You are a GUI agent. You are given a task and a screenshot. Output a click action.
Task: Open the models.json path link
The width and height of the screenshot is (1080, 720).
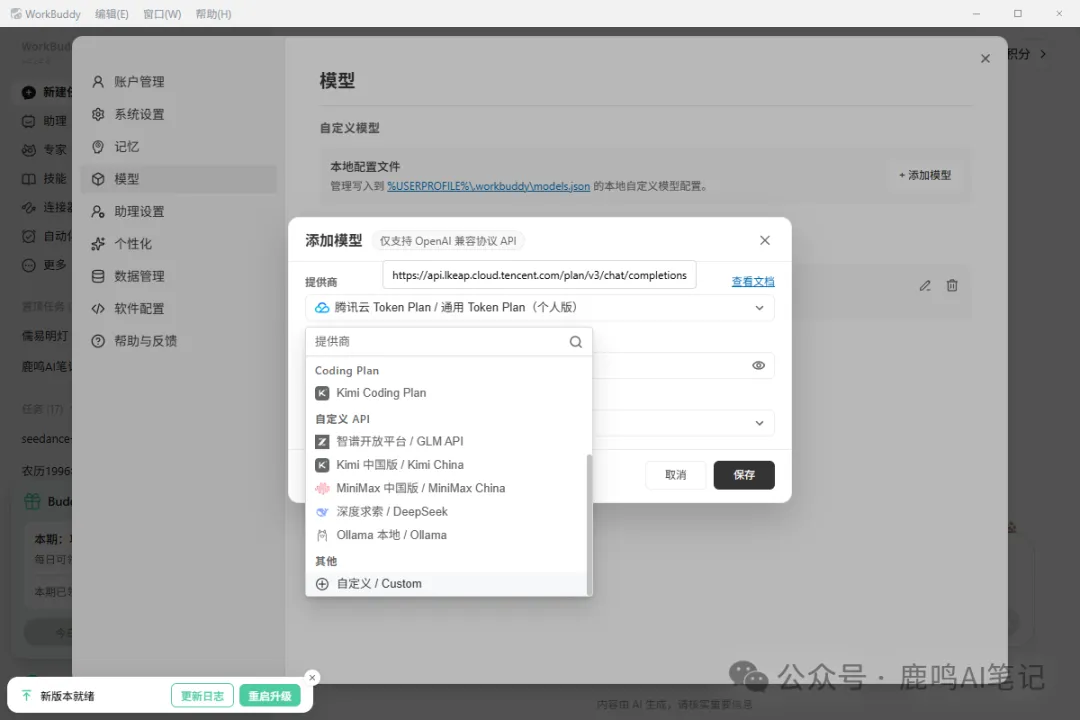point(488,186)
